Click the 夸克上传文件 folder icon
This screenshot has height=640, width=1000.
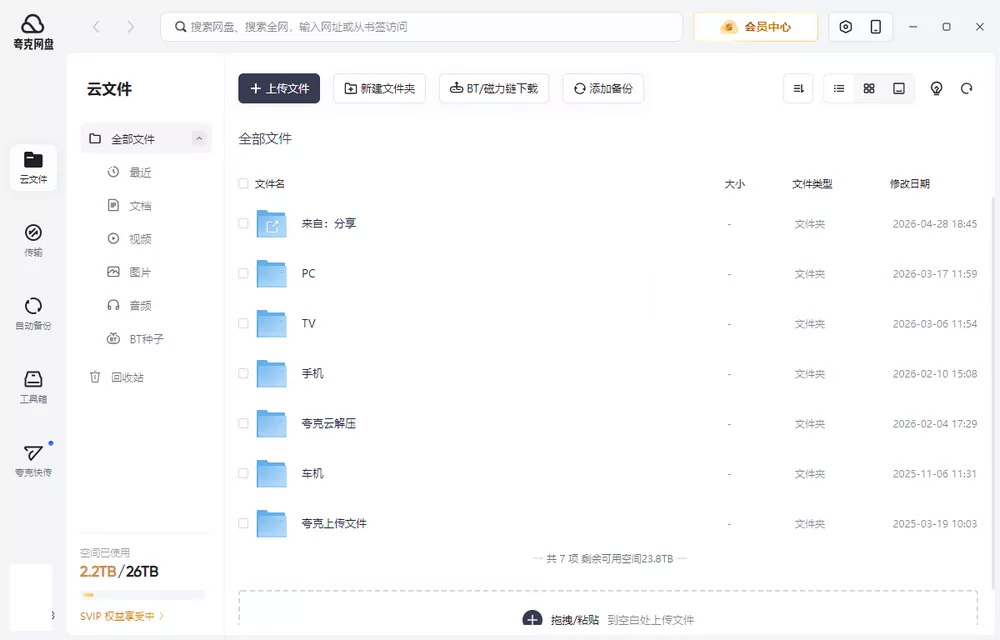pos(272,523)
